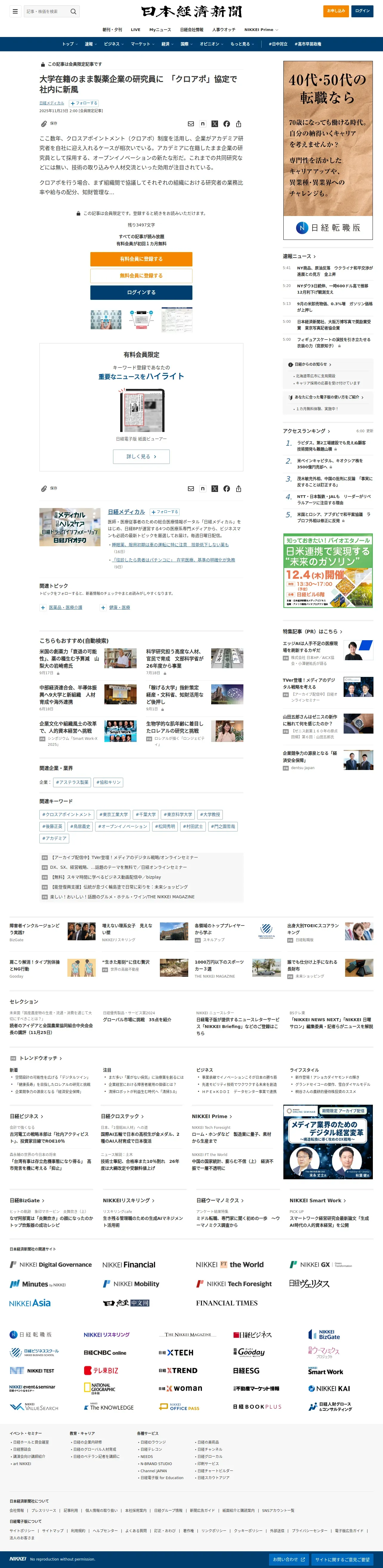Click share icon above 日経メディカル section
Image resolution: width=383 pixels, height=1568 pixels.
(x=239, y=488)
